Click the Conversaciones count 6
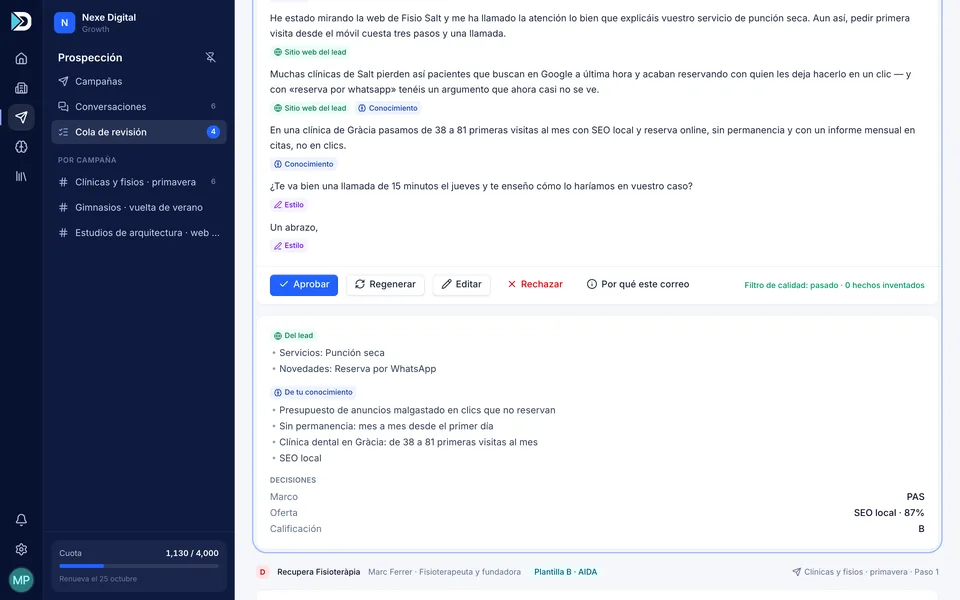Viewport: 960px width, 600px height. tap(213, 107)
